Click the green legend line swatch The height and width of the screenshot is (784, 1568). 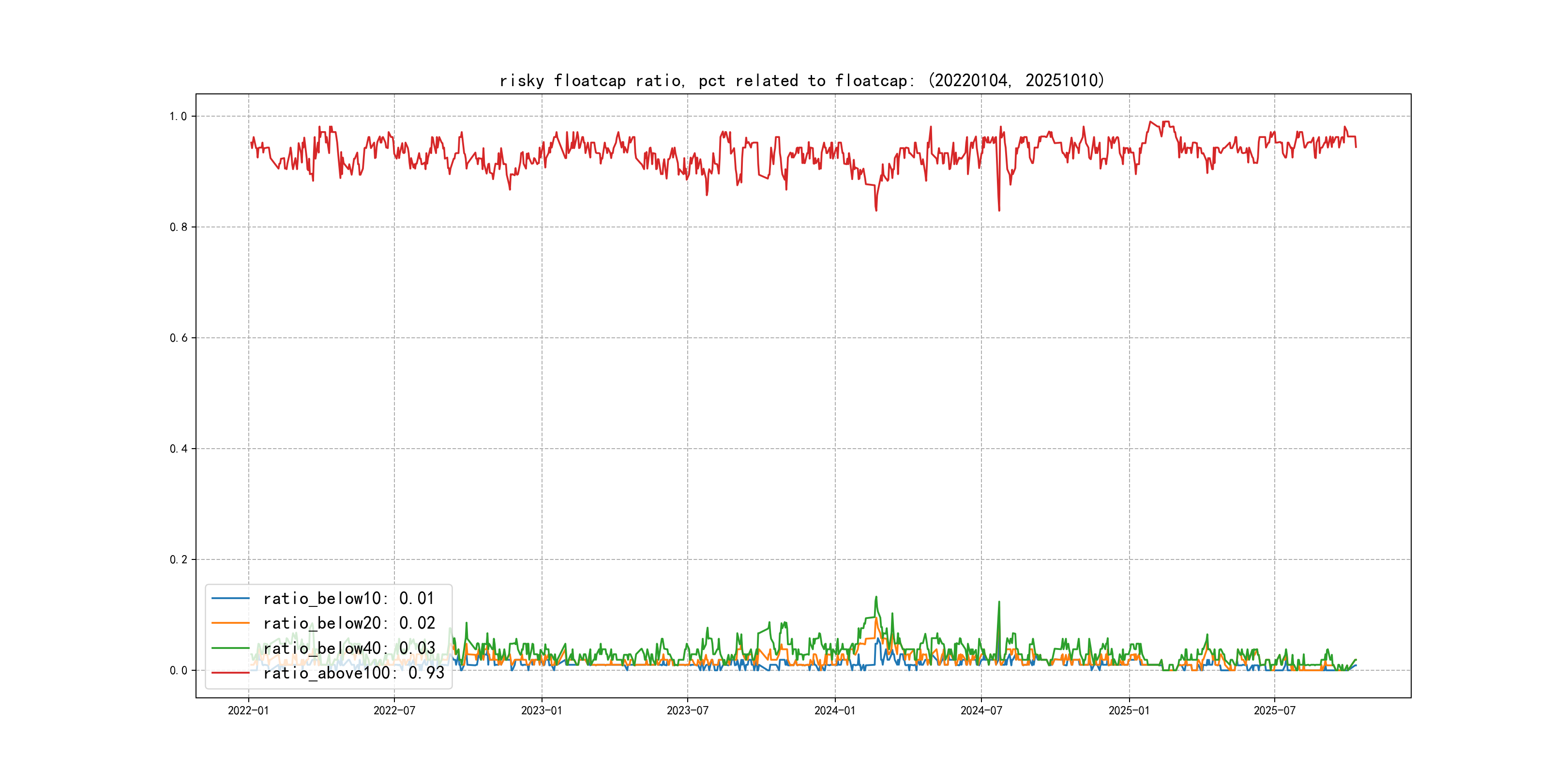point(230,648)
